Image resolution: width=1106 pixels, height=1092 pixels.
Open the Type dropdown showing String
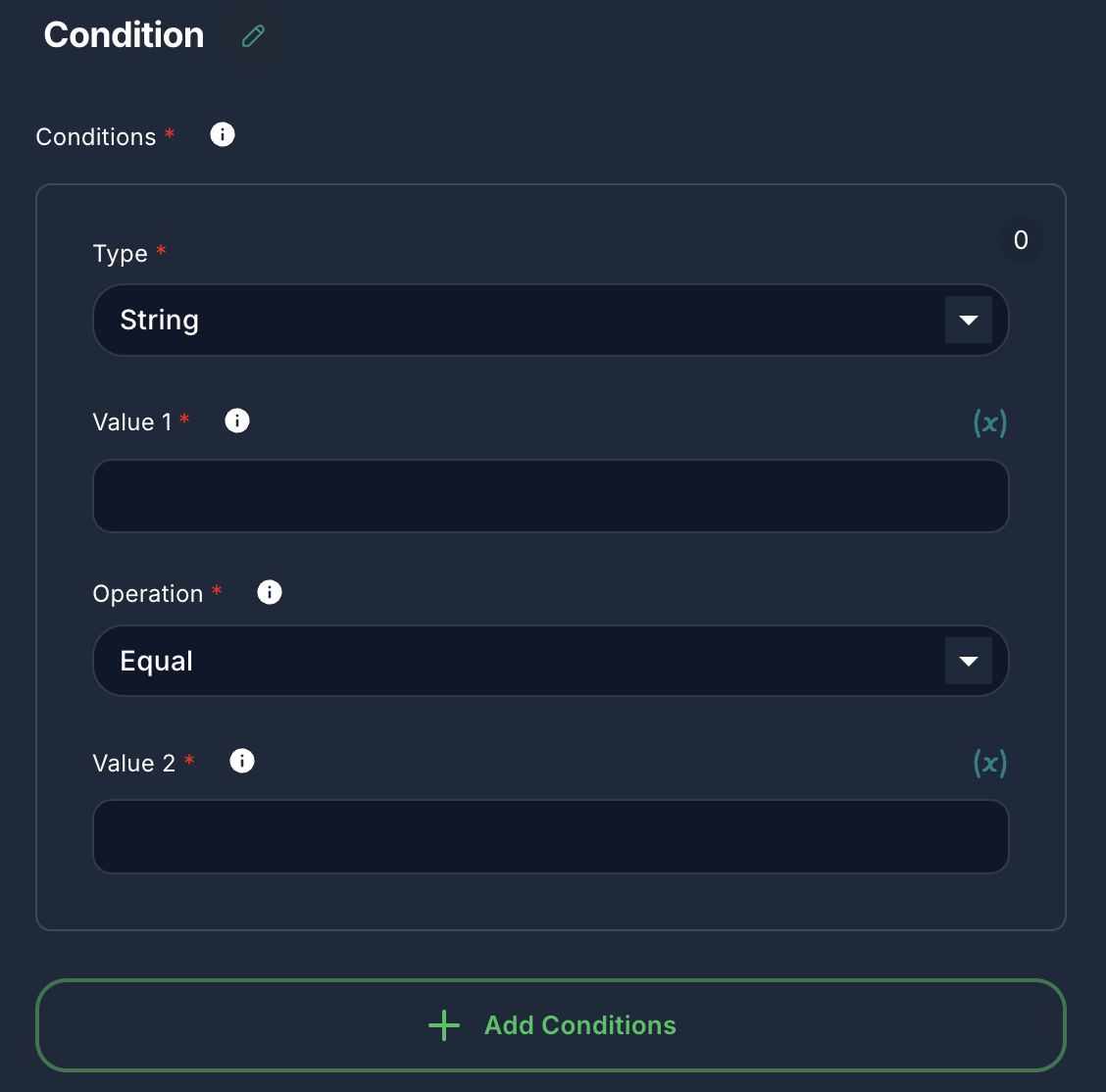click(x=550, y=320)
